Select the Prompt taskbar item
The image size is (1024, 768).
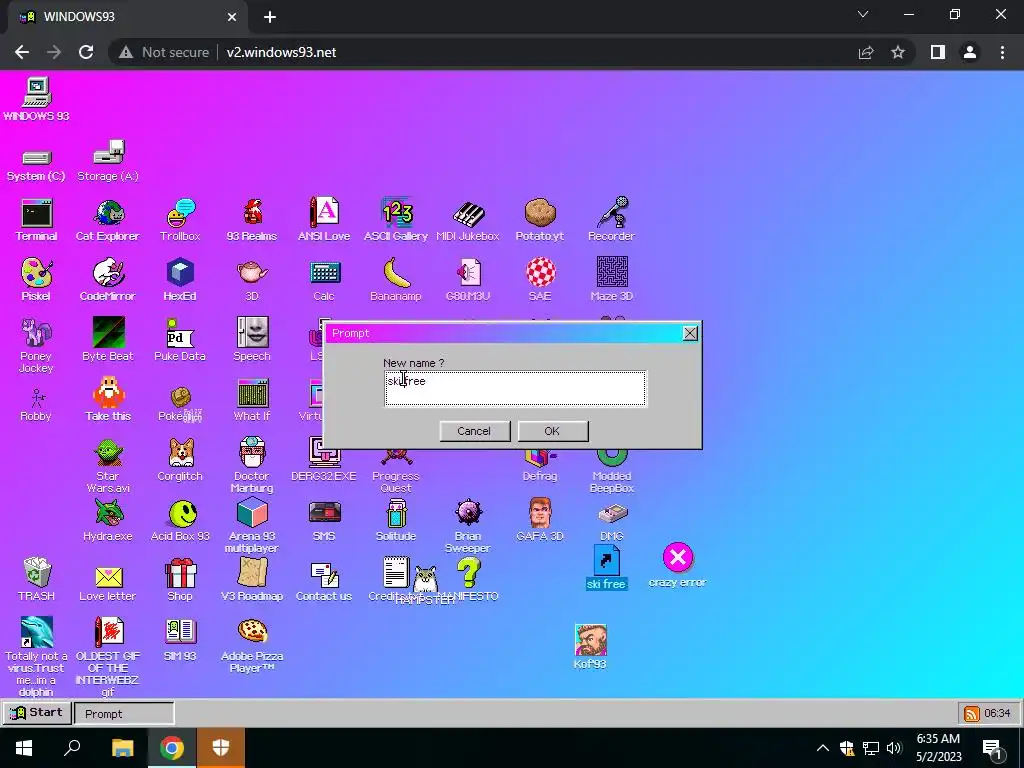point(124,714)
